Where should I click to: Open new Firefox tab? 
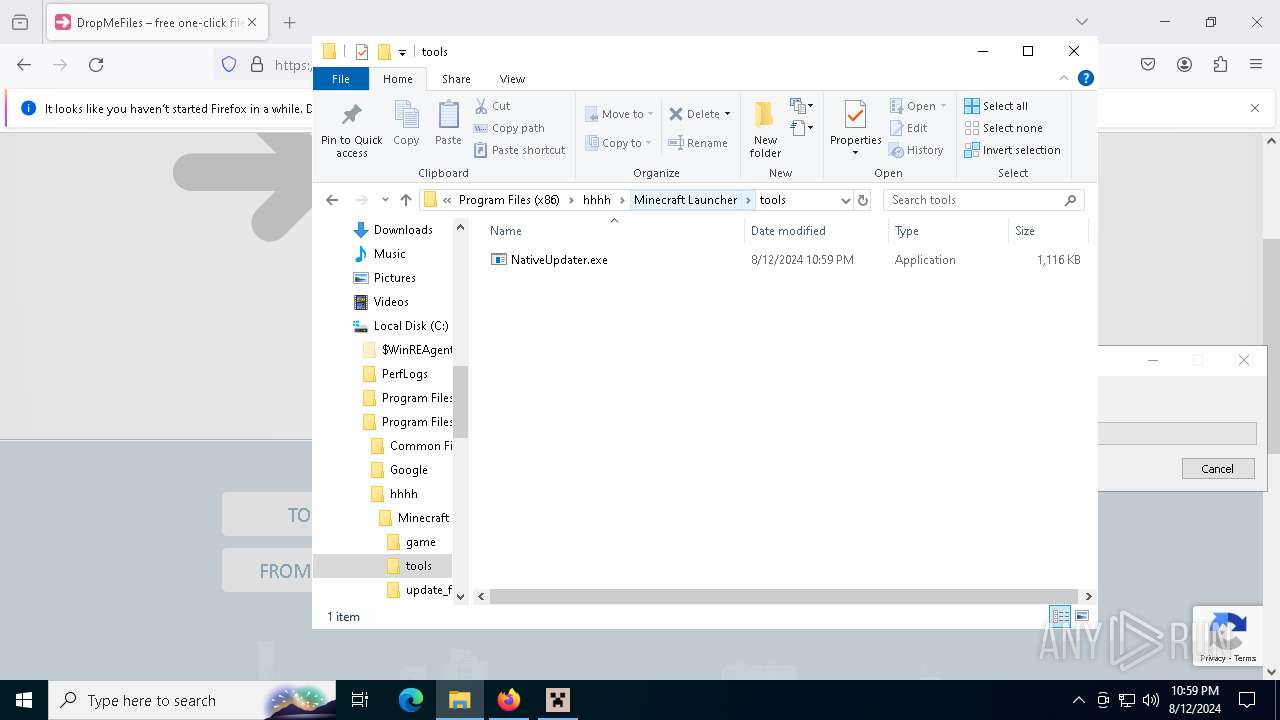pyautogui.click(x=289, y=22)
